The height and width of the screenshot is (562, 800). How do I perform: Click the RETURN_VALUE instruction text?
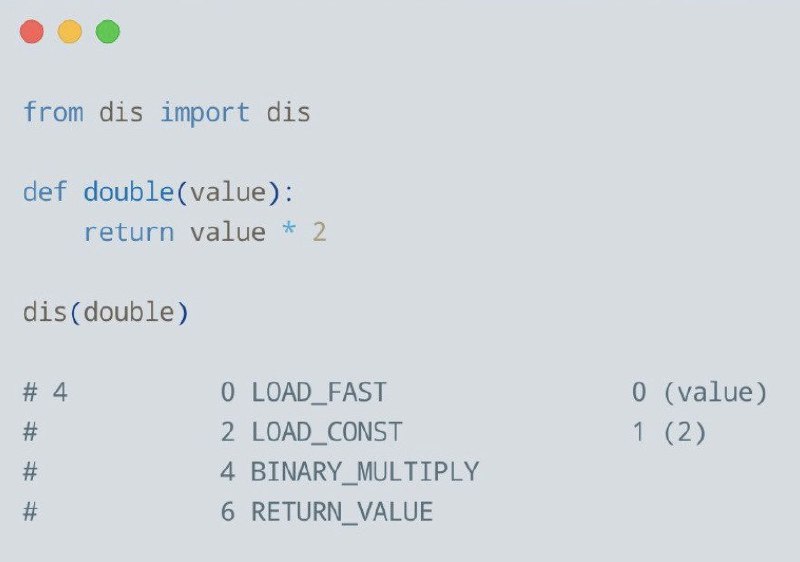(x=342, y=512)
